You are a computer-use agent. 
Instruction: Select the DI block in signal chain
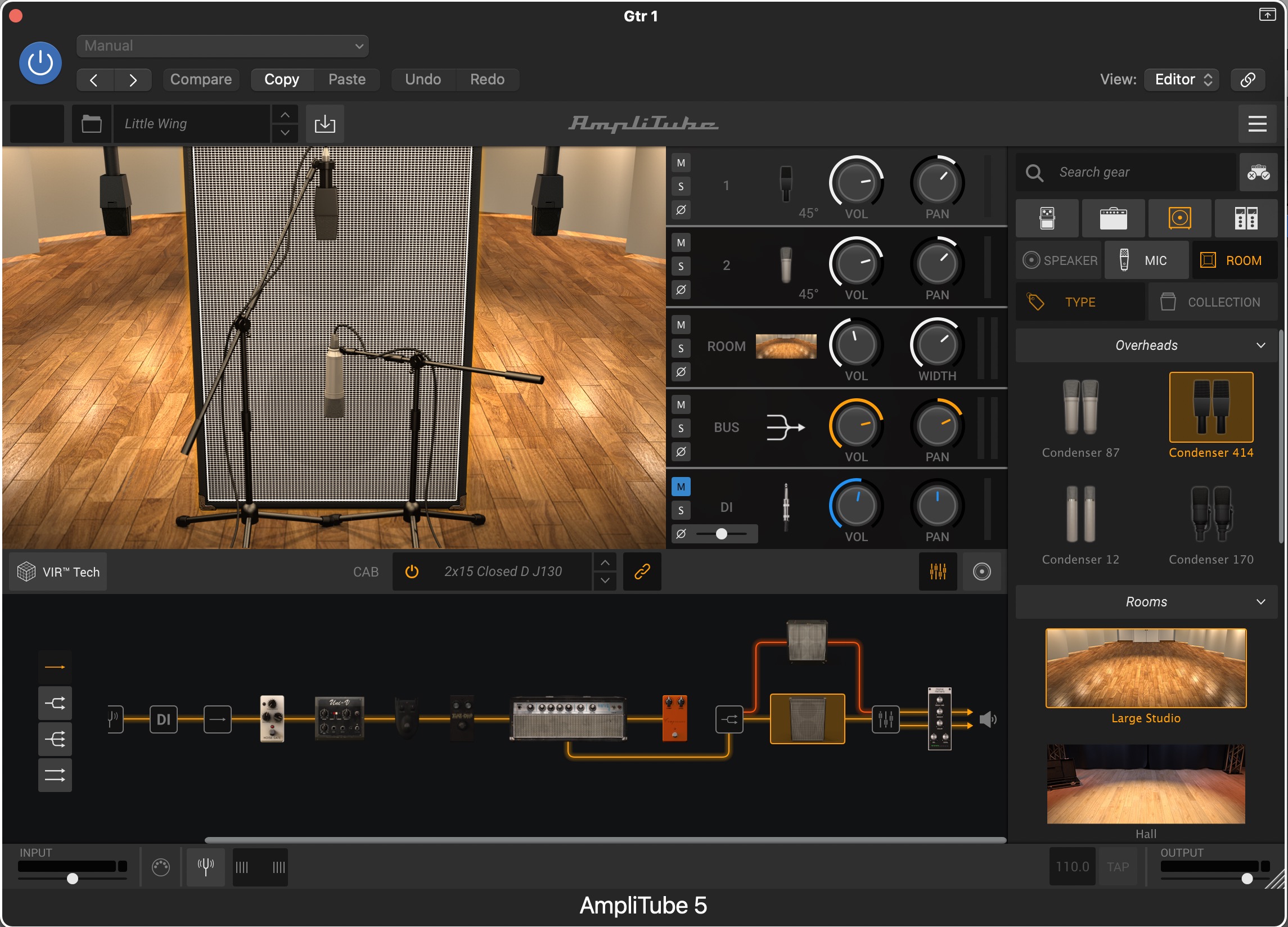[x=164, y=719]
